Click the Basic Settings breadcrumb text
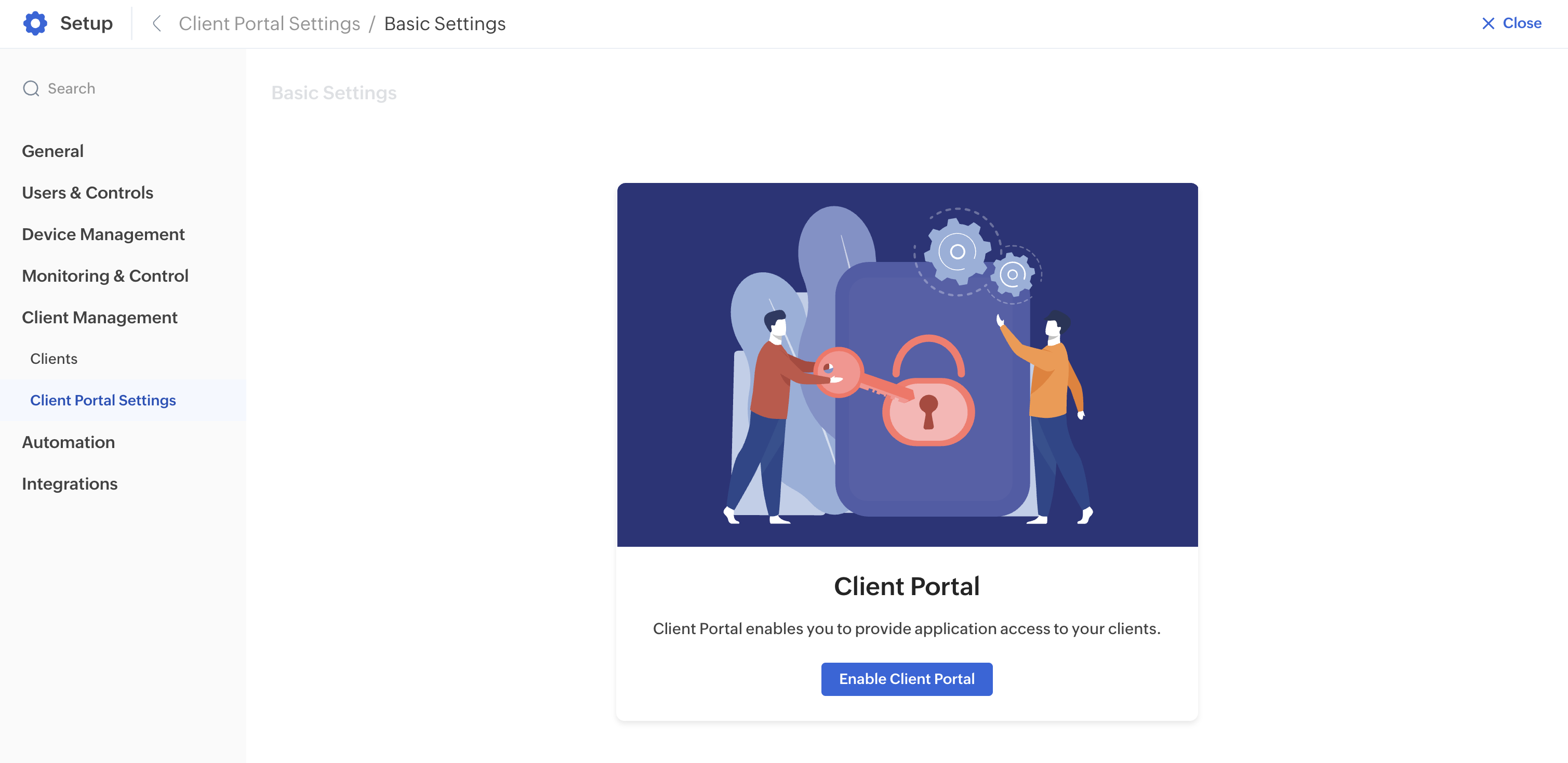The image size is (1568, 763). 444,24
